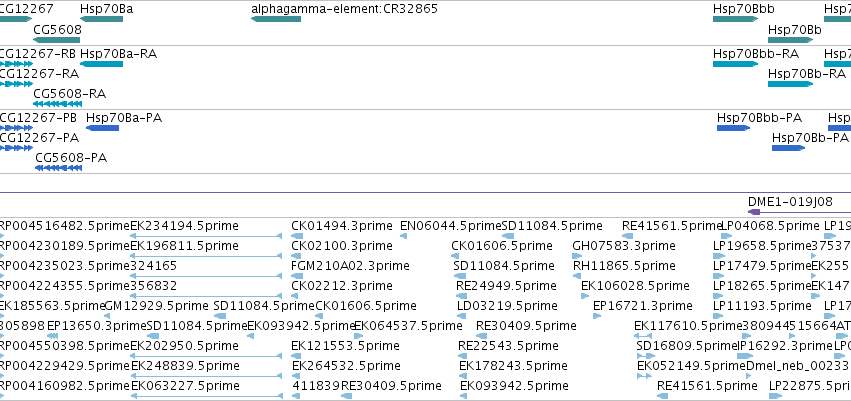Click the CG5608-PA protein arrows
The height and width of the screenshot is (401, 851).
[59, 168]
